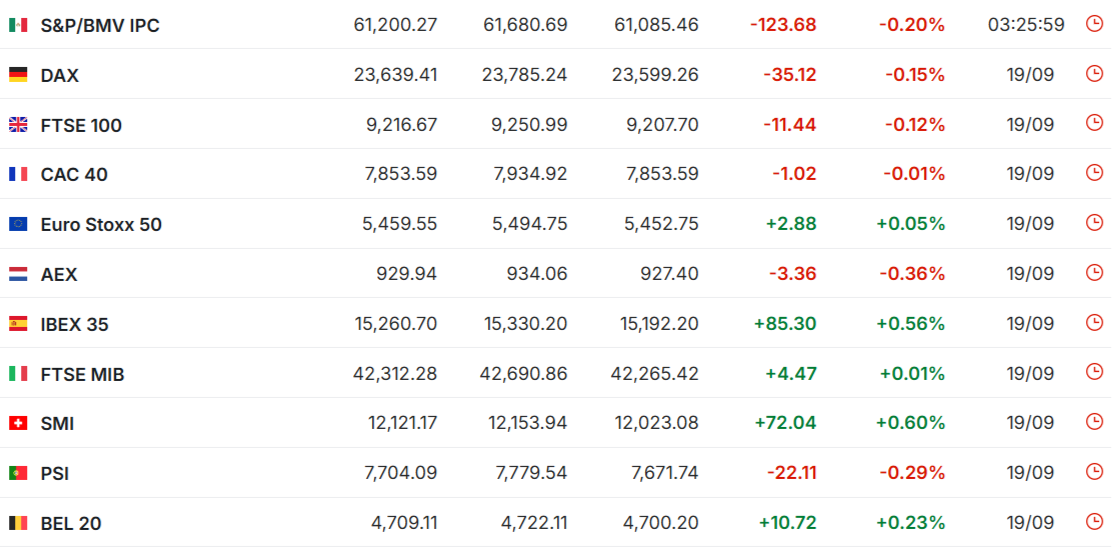
Task: Open the FTSE 100 index page
Action: click(x=81, y=125)
